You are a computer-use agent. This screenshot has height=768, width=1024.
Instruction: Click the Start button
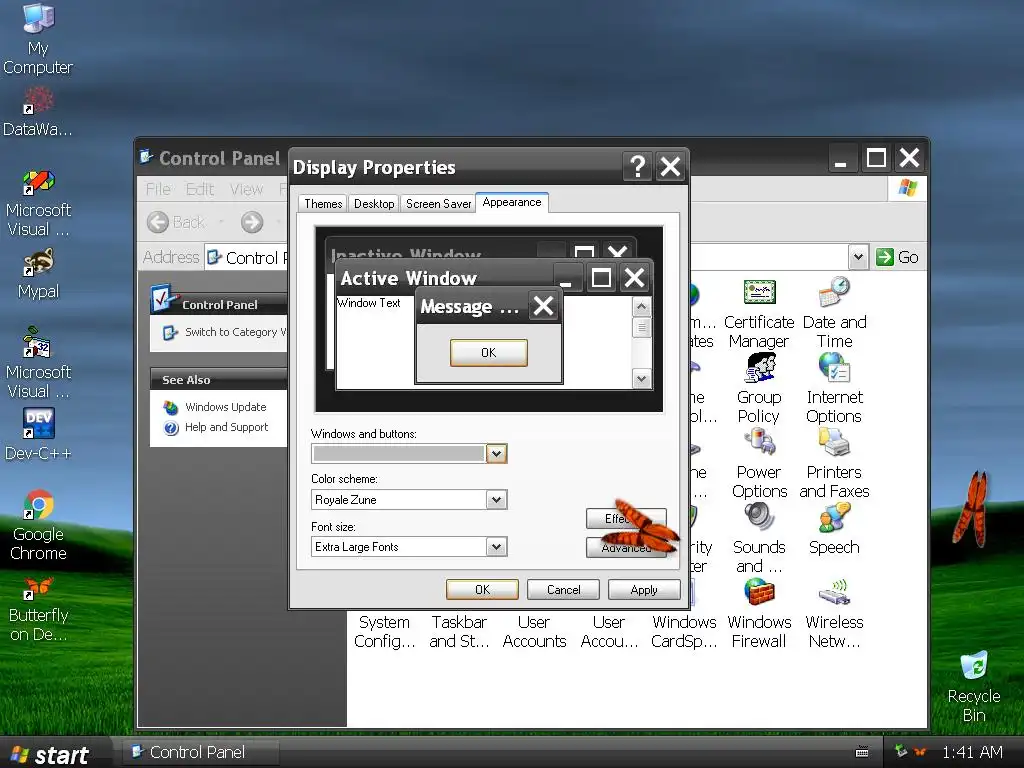(x=52, y=754)
